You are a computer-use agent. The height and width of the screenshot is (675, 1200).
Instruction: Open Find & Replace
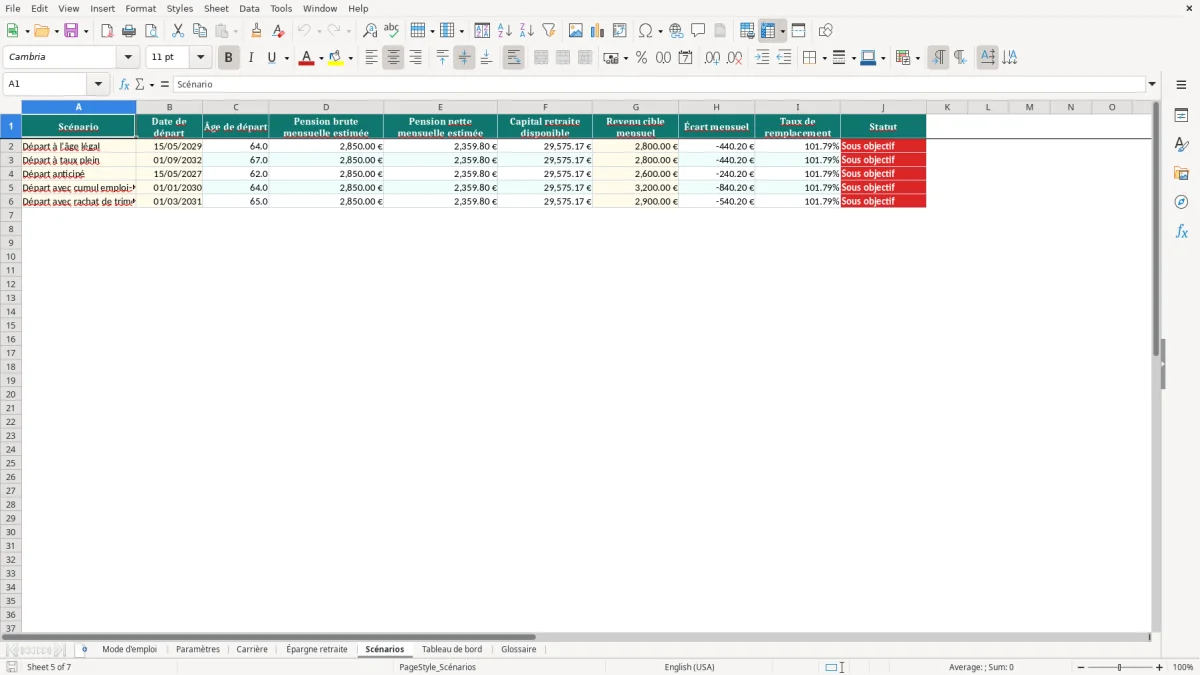[370, 31]
